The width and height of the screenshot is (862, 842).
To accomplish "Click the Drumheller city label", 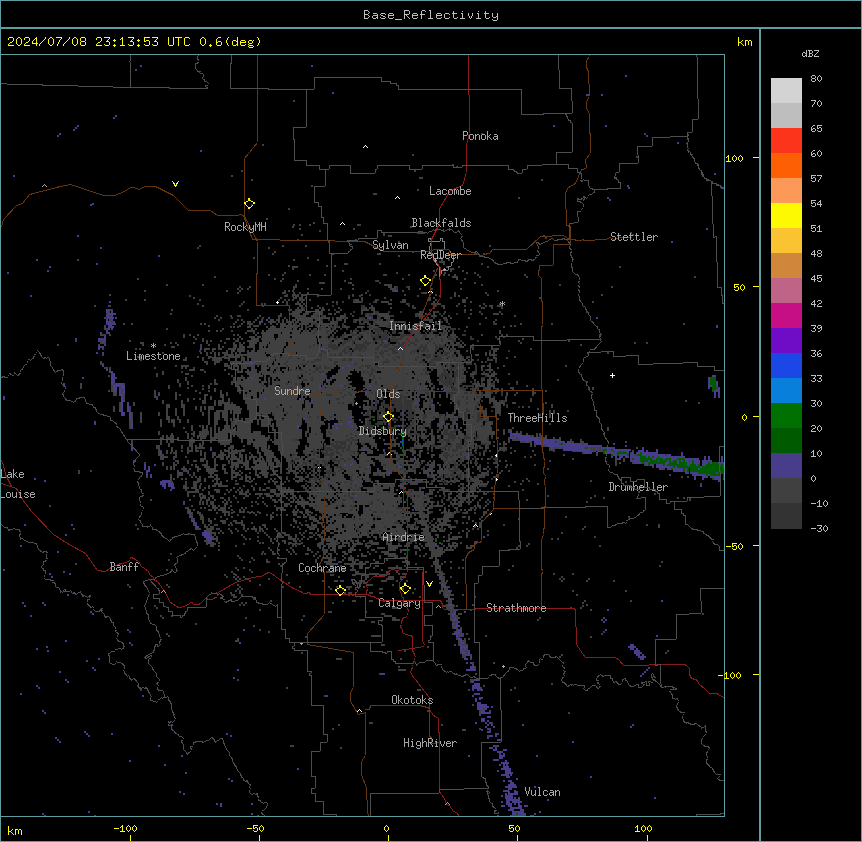I will [638, 487].
